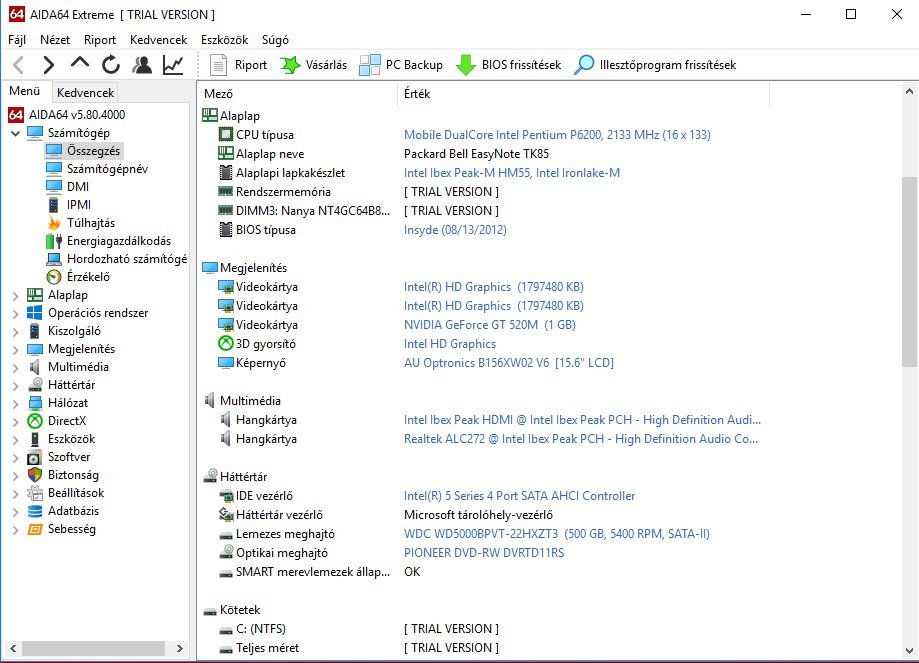
Task: Refresh the page with the circular arrow icon
Action: [111, 64]
